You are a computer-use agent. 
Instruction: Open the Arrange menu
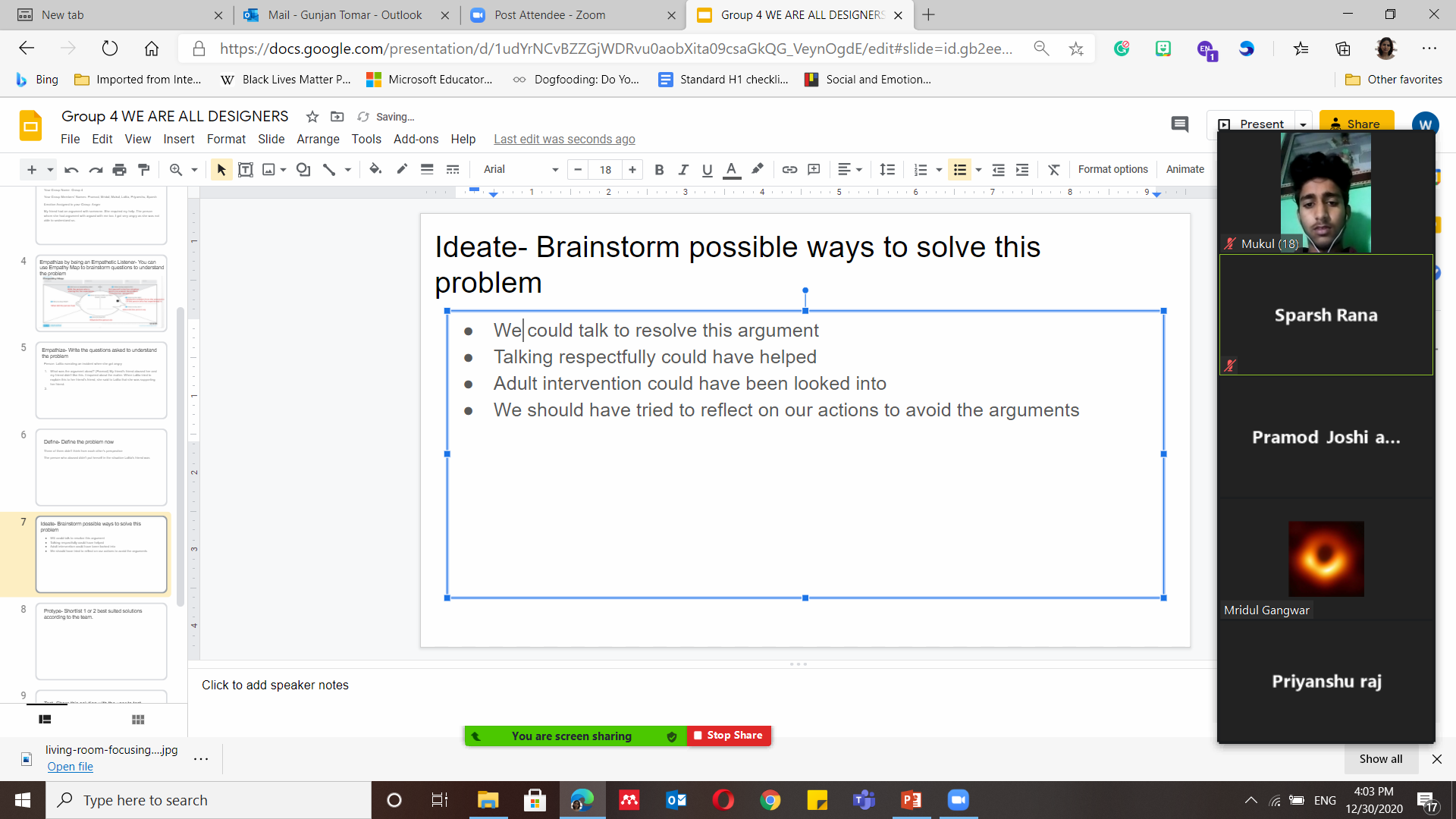318,140
